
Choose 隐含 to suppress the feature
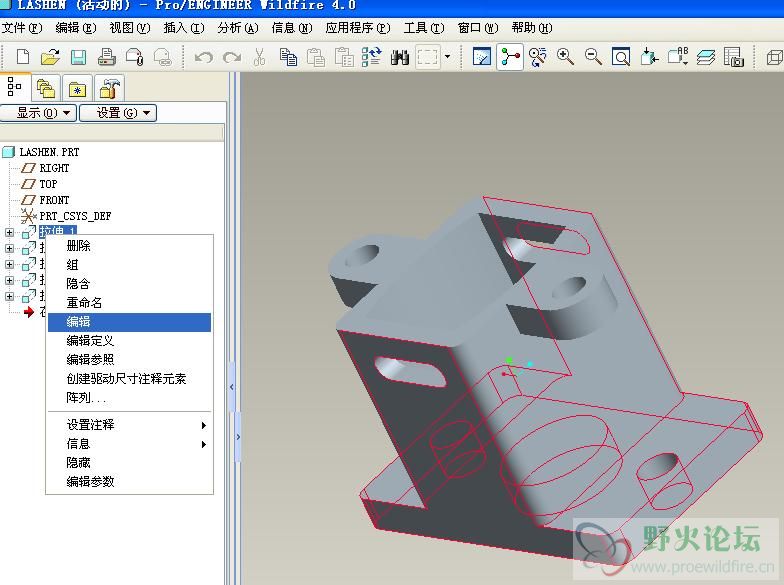(130, 284)
